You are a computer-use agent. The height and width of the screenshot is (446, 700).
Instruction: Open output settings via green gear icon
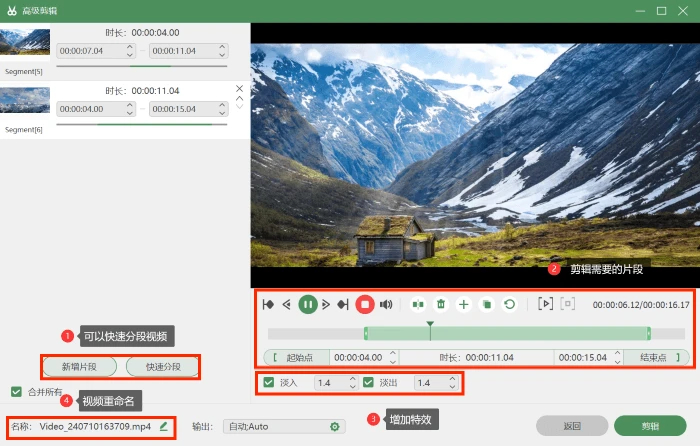coord(334,427)
